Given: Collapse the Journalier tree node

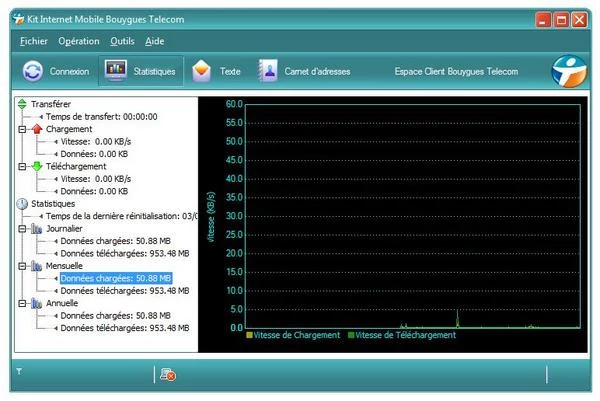Looking at the screenshot, I should [22, 229].
